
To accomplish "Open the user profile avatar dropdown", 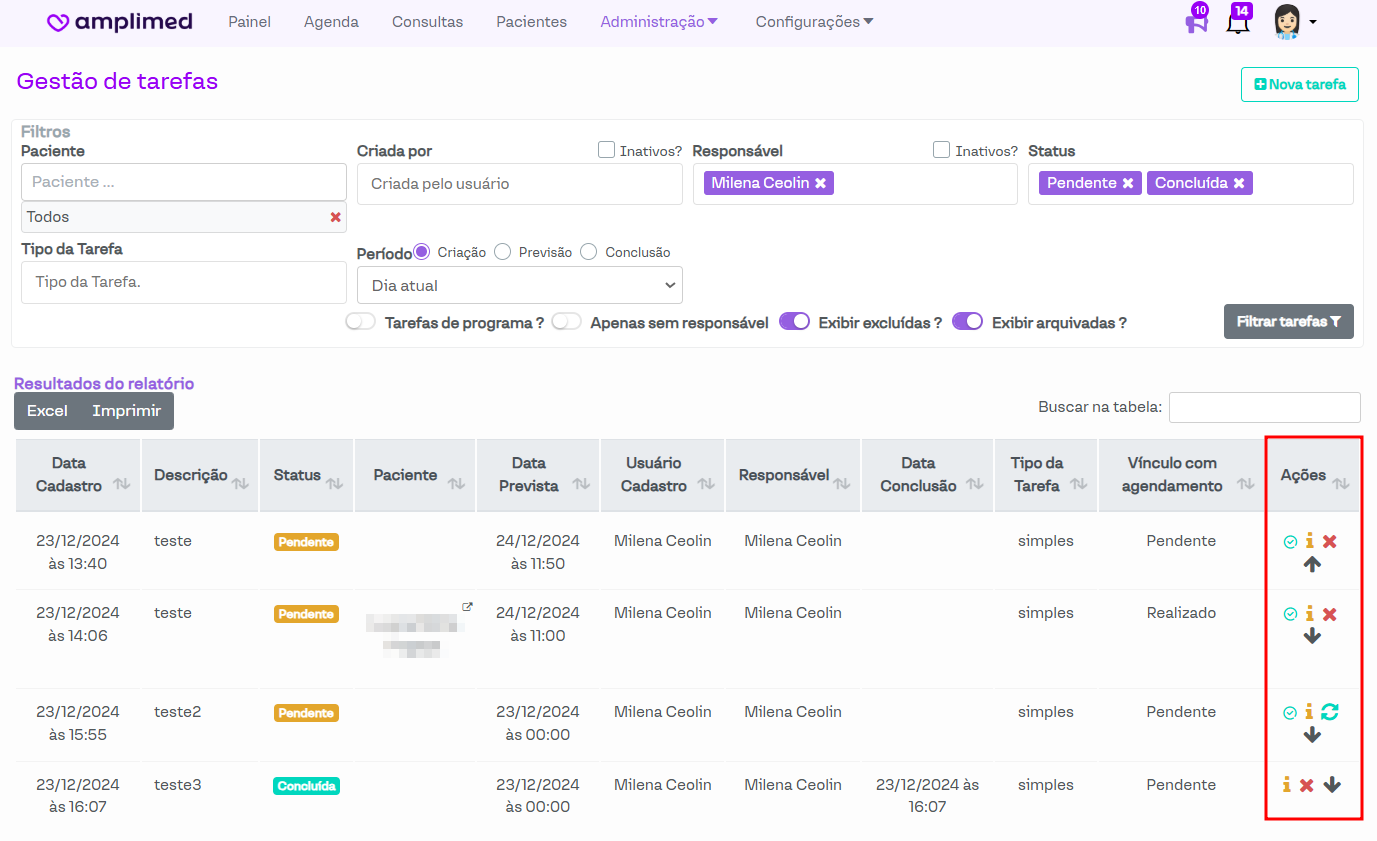I will coord(1294,22).
